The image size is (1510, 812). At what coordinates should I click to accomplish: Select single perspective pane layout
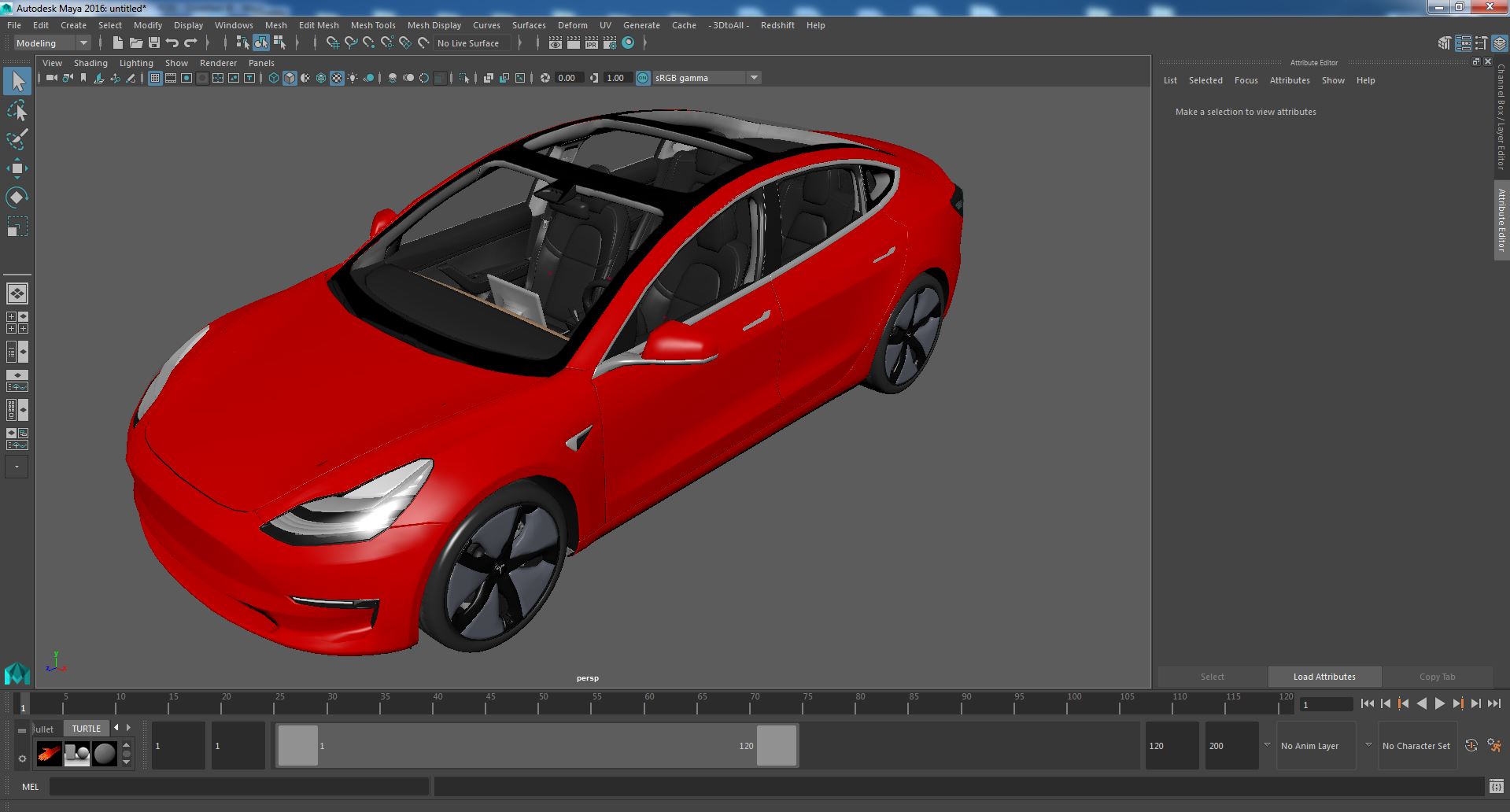(x=17, y=293)
